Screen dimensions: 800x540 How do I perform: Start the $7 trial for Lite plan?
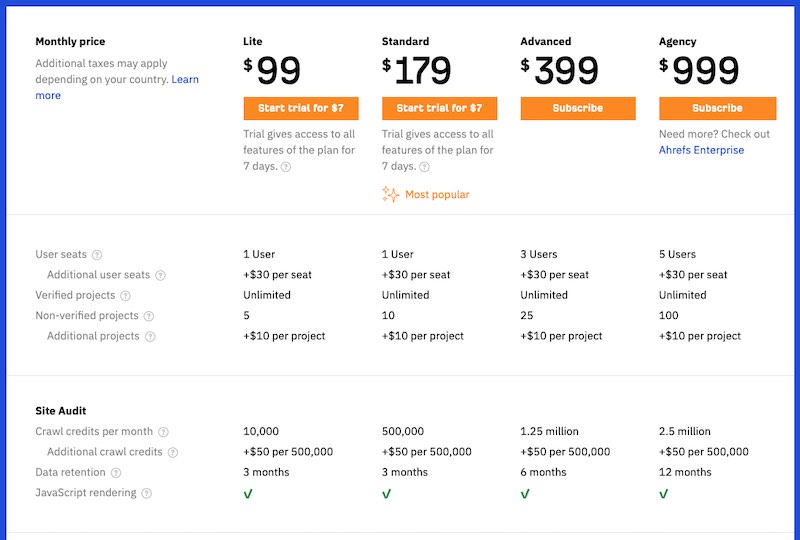coord(301,108)
